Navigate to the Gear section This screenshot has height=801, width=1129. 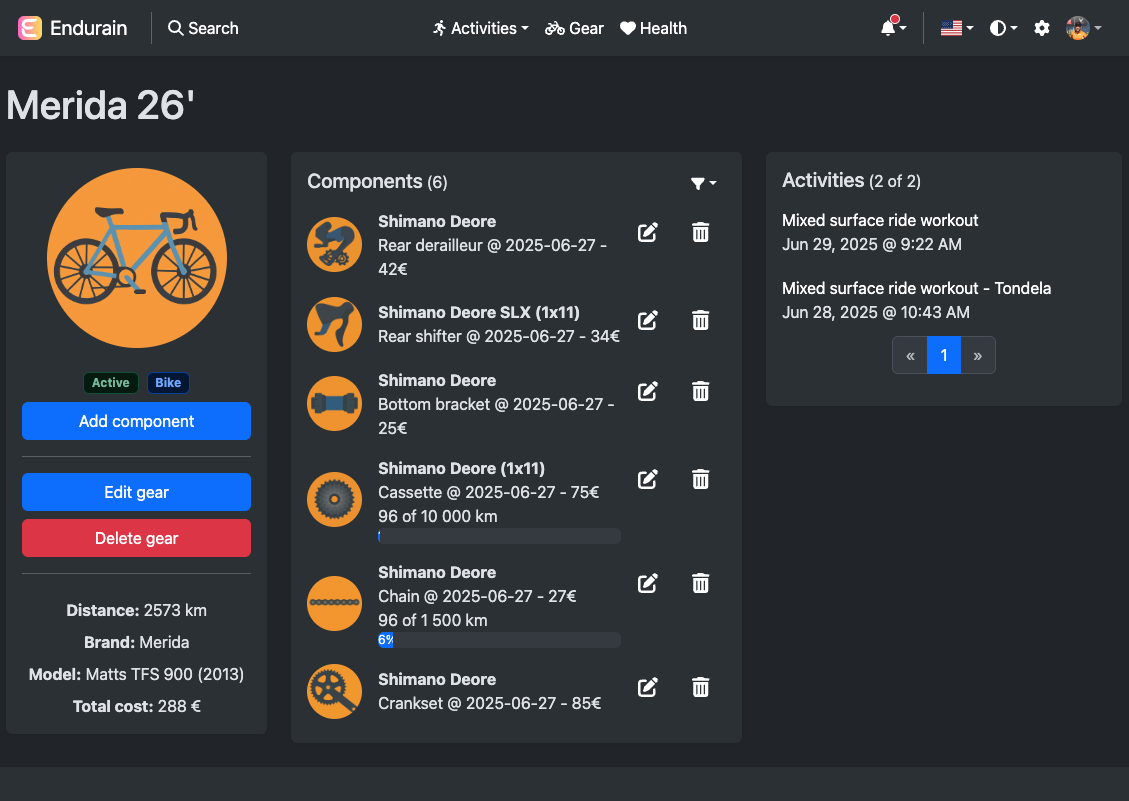pyautogui.click(x=574, y=28)
